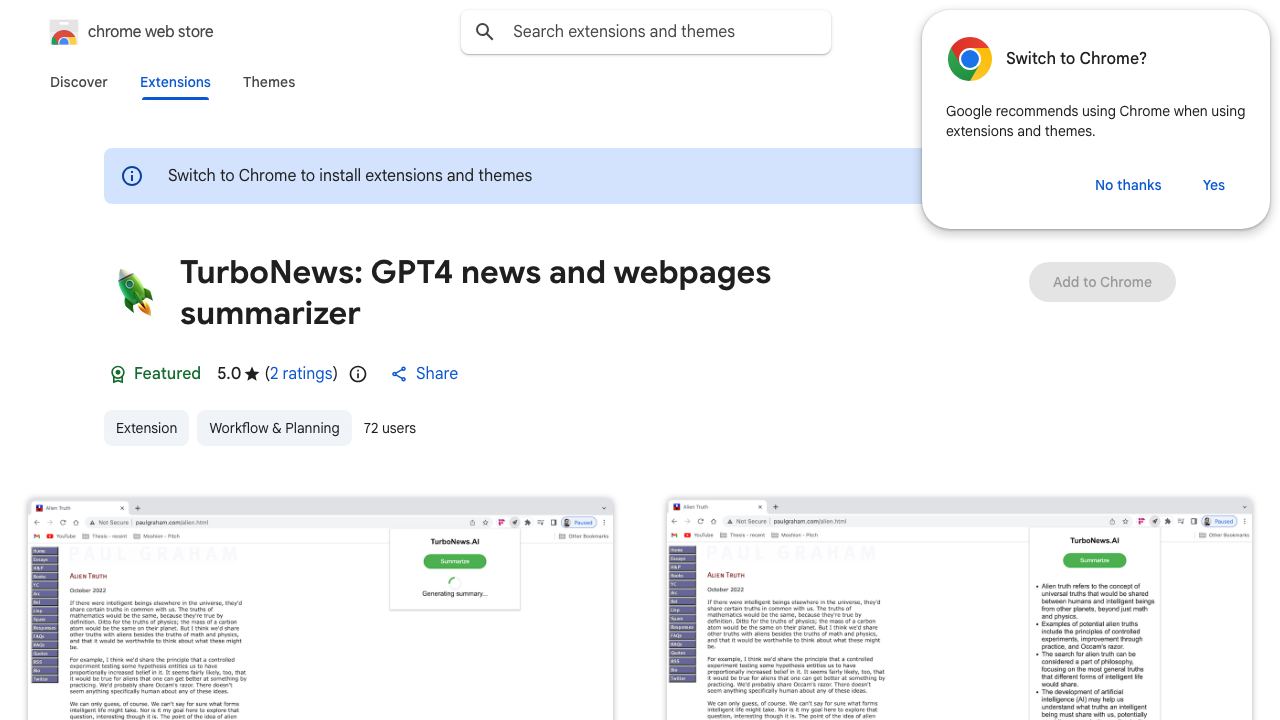The image size is (1280, 720).
Task: Dismiss popup with No thanks
Action: click(1128, 185)
